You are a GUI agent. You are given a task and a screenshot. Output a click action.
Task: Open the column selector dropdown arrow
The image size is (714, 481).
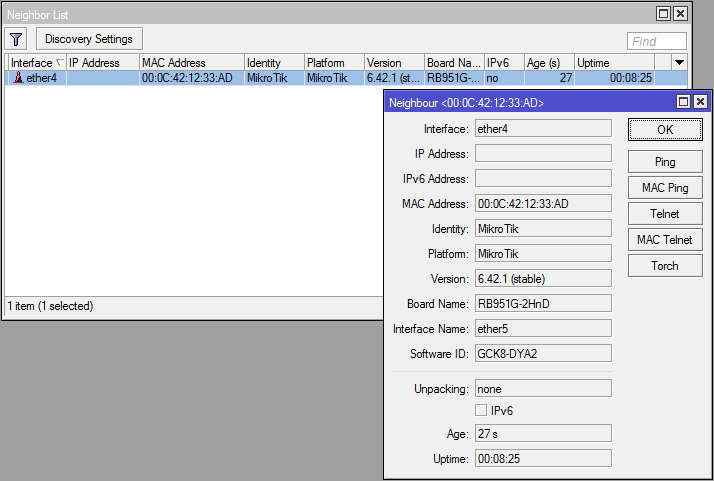coord(679,62)
